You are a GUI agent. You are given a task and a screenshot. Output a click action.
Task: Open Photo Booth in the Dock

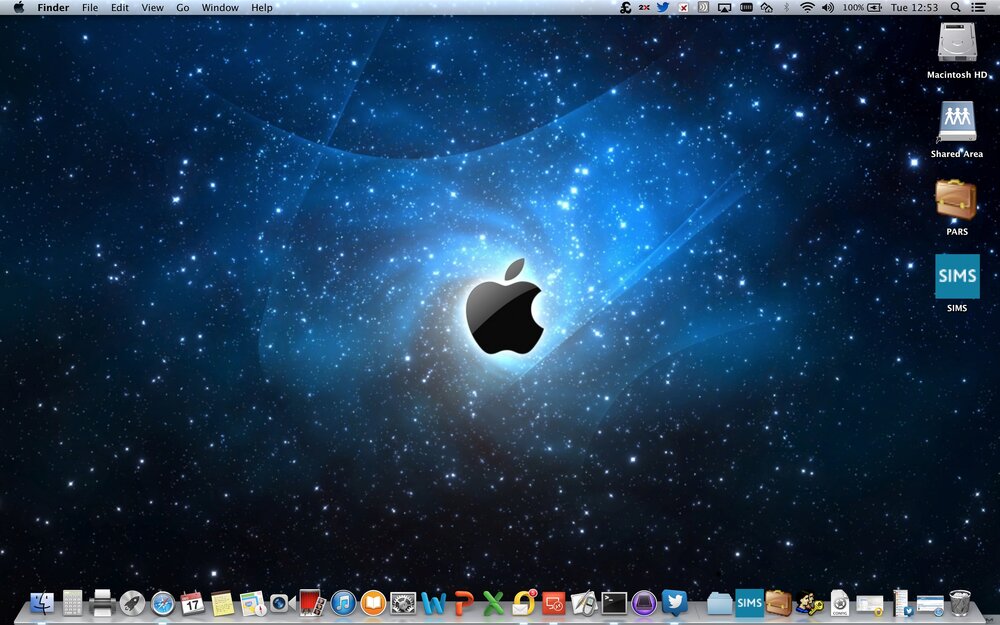[x=312, y=602]
